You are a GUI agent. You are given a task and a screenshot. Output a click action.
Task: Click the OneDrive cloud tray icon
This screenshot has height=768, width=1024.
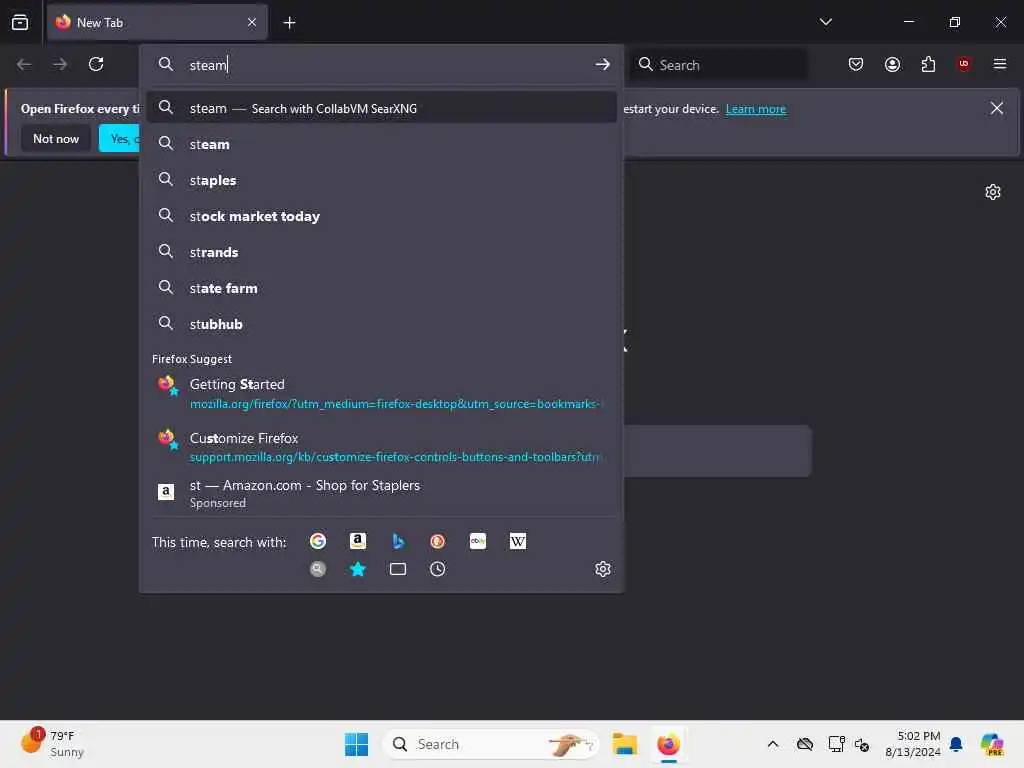point(805,744)
